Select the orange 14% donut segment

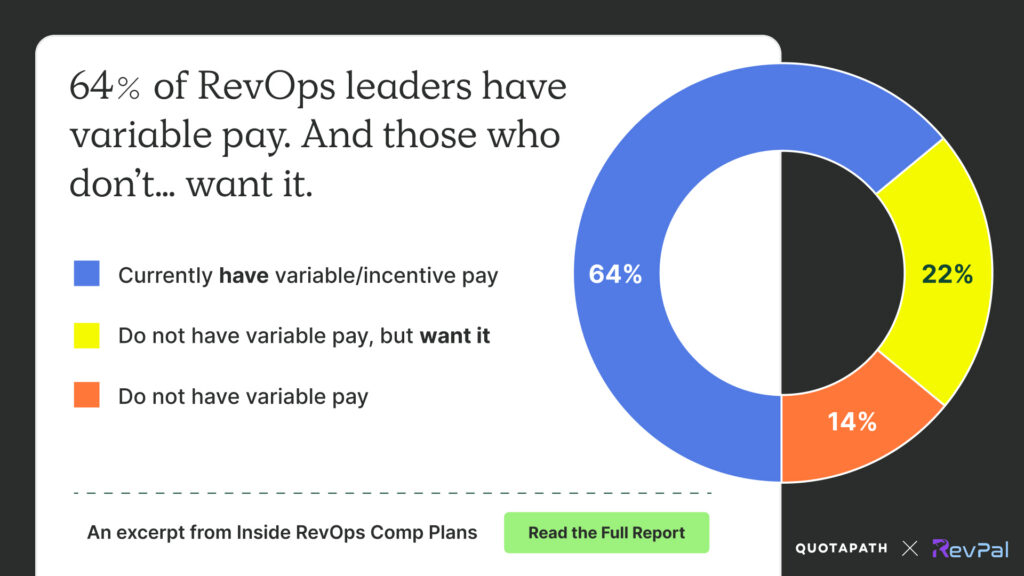click(x=850, y=440)
